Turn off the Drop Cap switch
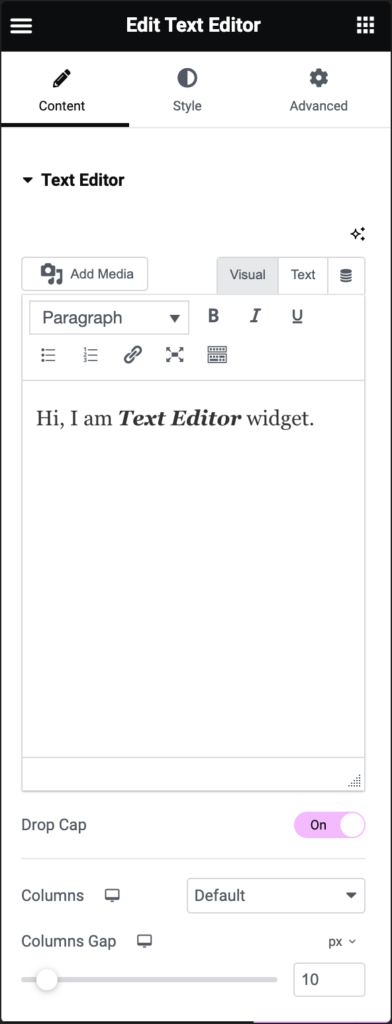 [329, 825]
